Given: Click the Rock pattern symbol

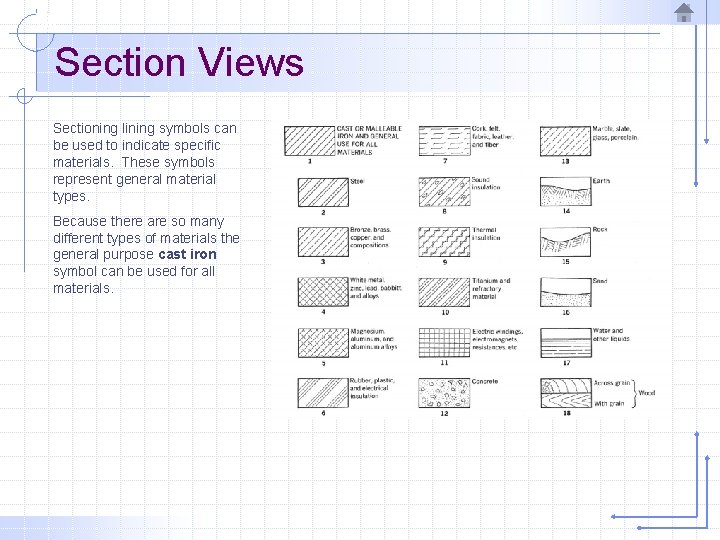Looking at the screenshot, I should (566, 242).
